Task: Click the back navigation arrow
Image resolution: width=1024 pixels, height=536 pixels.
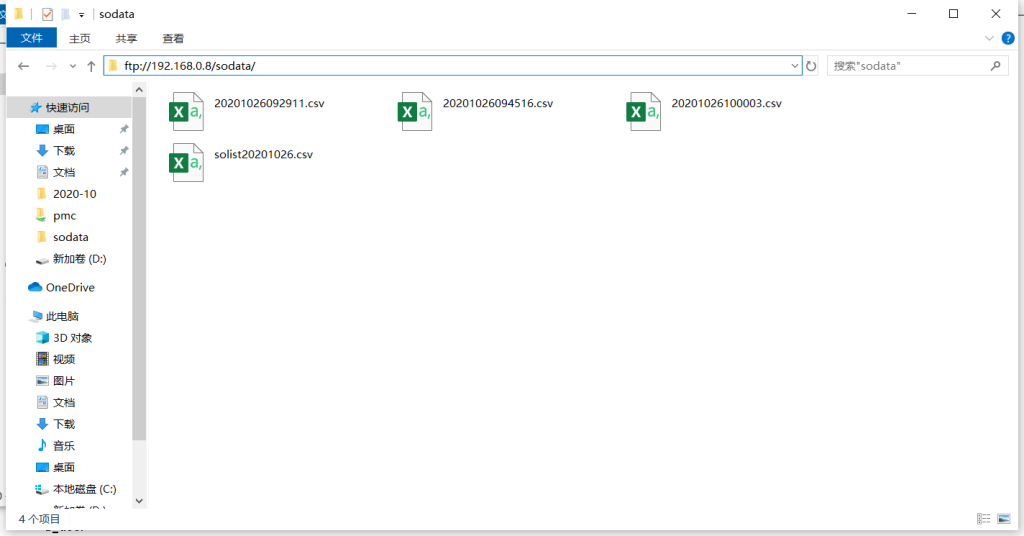Action: point(24,66)
